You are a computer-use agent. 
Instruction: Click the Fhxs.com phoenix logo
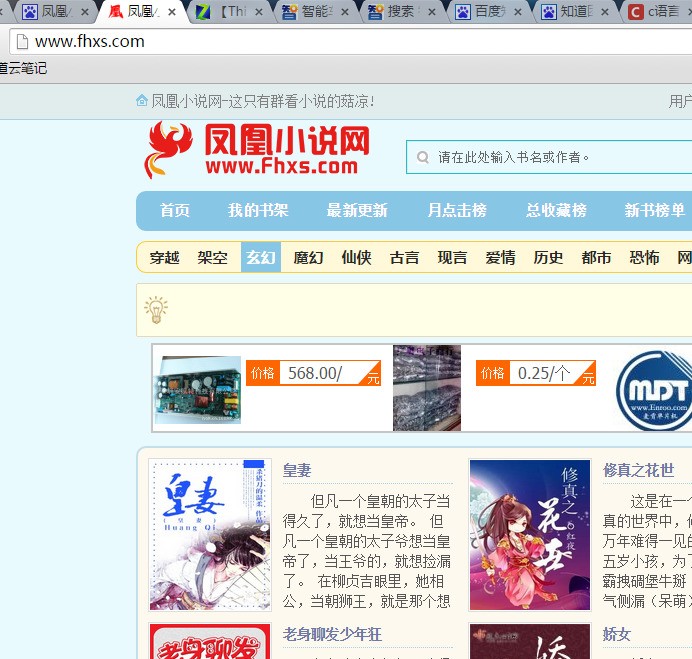tap(259, 150)
